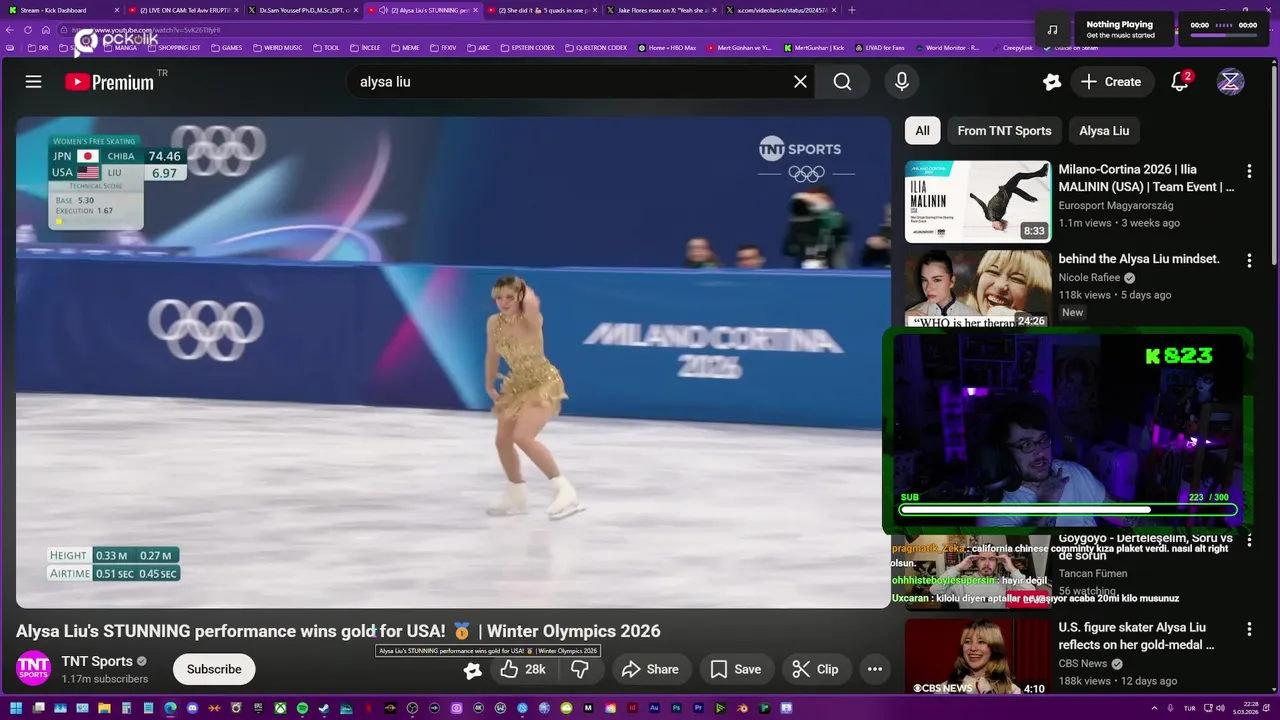1280x720 pixels.
Task: Clip the video
Action: click(815, 669)
